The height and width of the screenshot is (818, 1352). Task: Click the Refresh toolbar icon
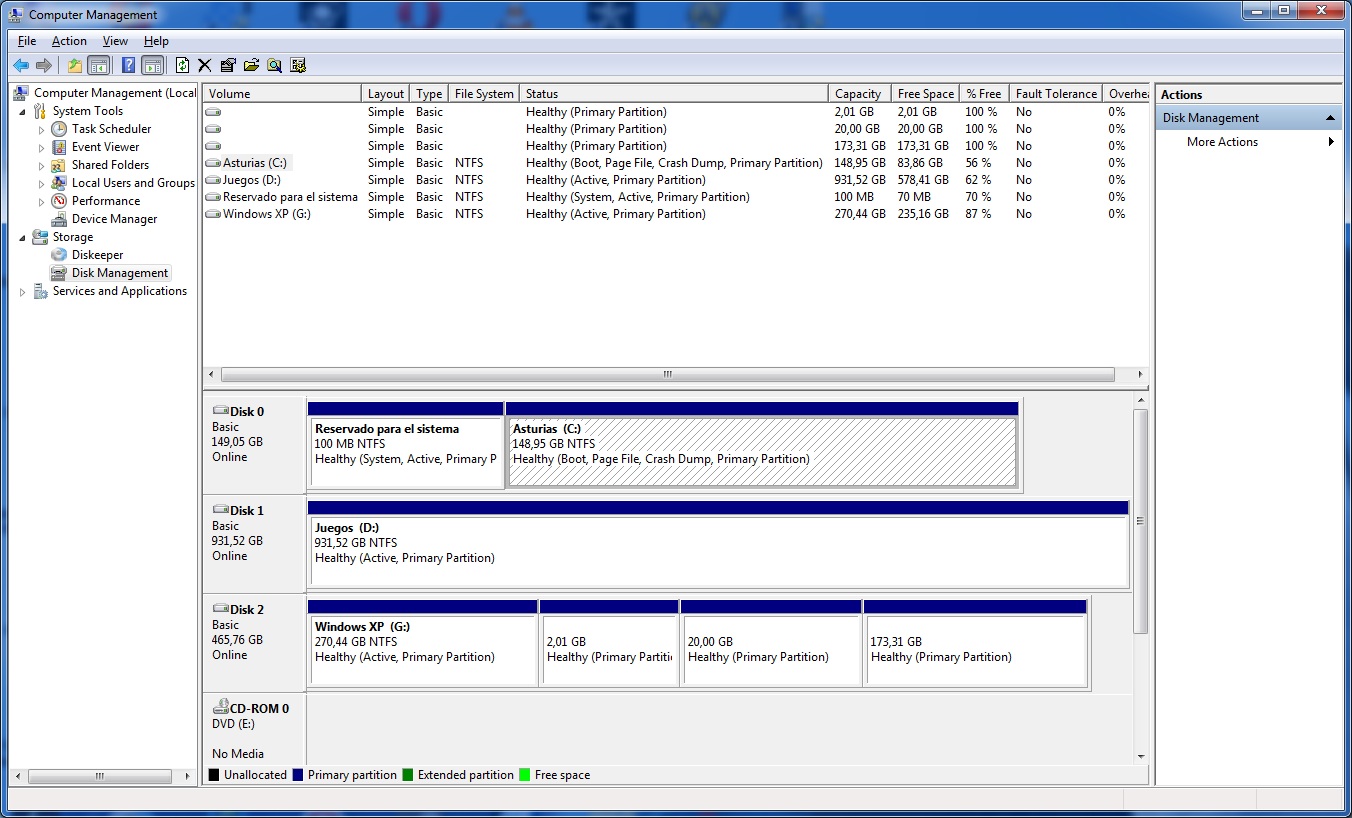pos(182,65)
